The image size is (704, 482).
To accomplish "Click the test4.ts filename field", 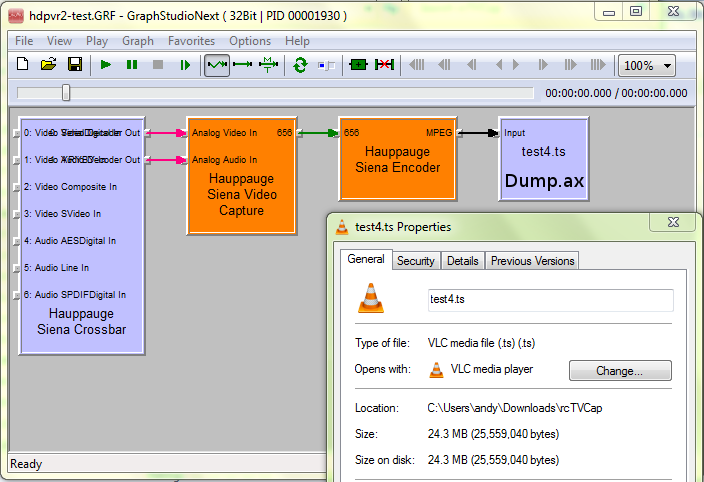I will tap(550, 300).
